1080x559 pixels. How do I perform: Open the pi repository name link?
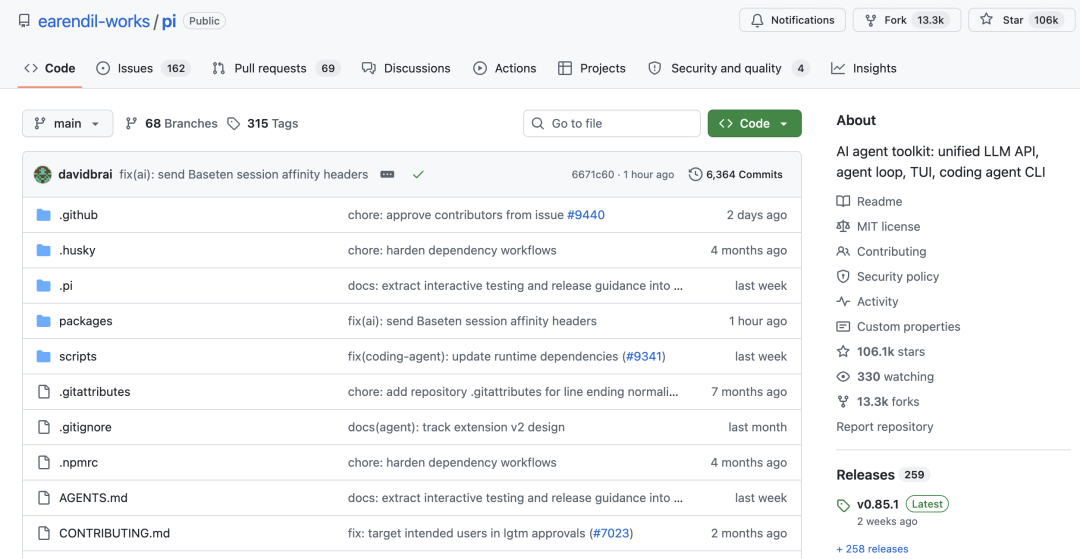(169, 21)
